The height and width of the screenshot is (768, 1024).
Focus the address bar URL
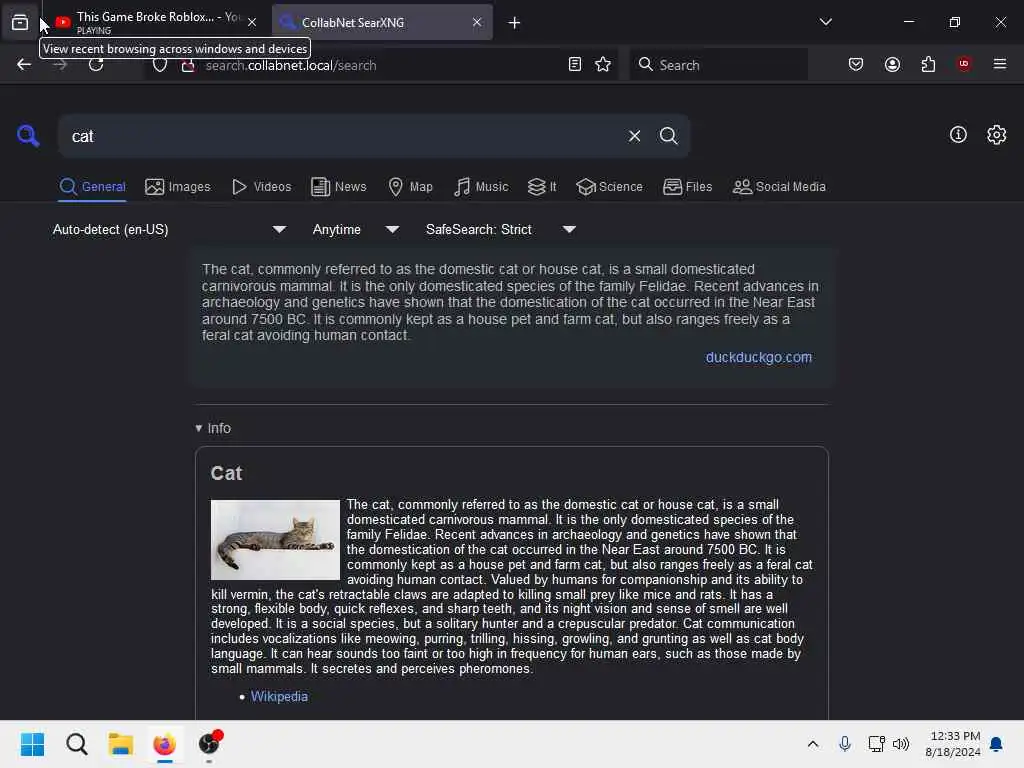point(379,65)
